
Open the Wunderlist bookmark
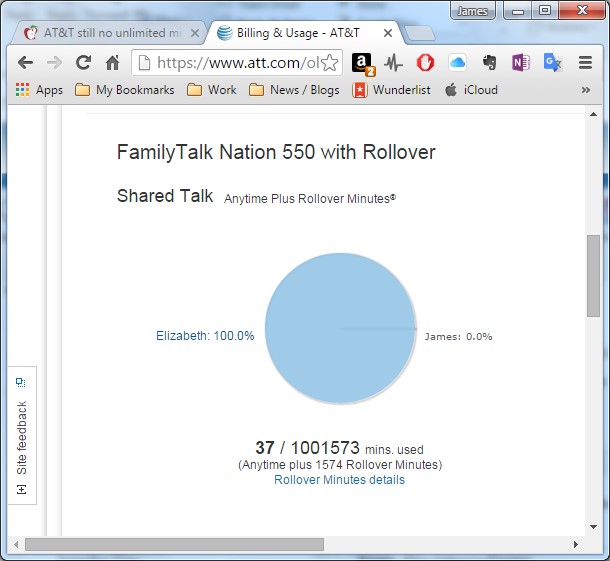click(391, 90)
